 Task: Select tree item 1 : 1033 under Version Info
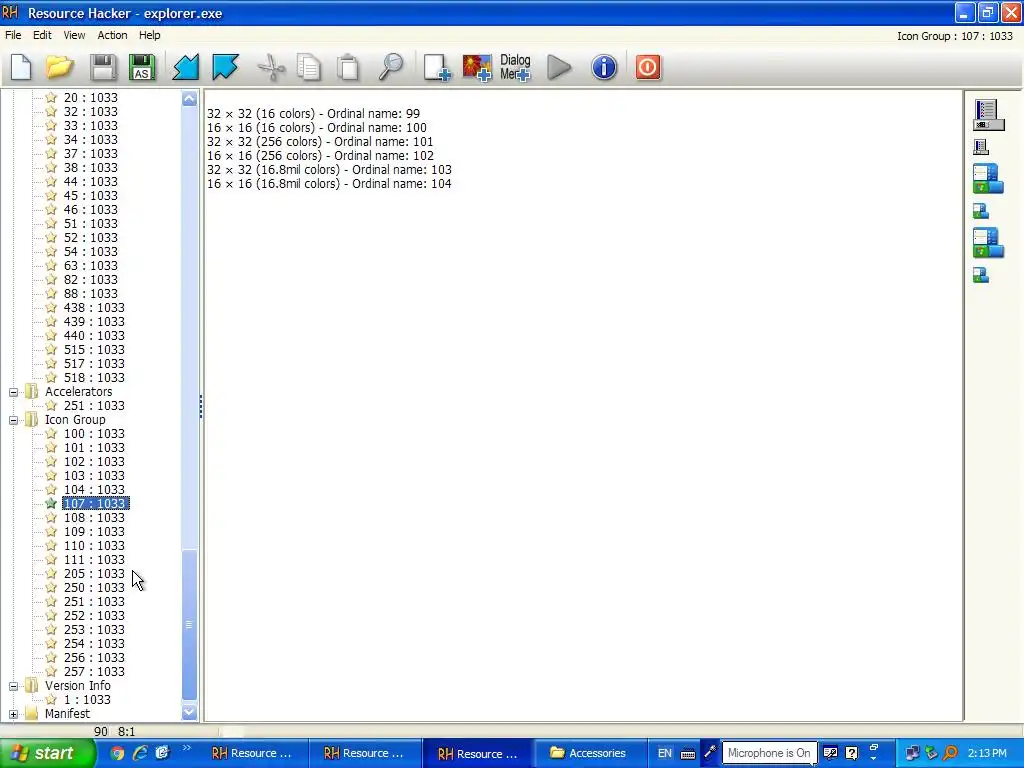pos(87,699)
